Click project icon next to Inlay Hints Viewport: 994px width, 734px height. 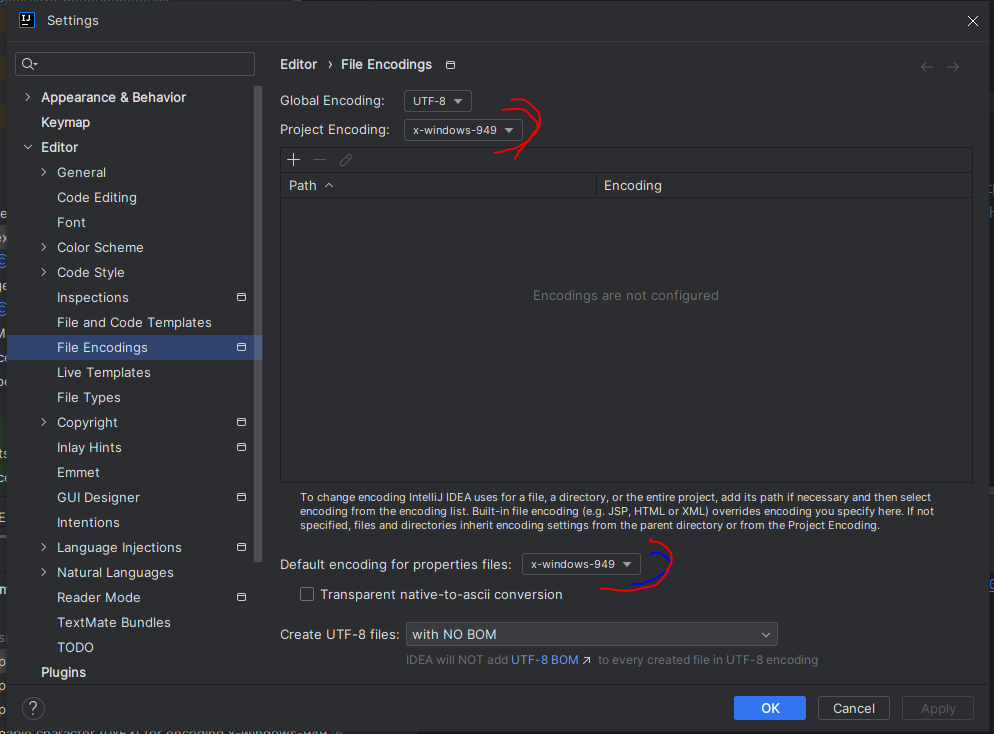(x=242, y=447)
